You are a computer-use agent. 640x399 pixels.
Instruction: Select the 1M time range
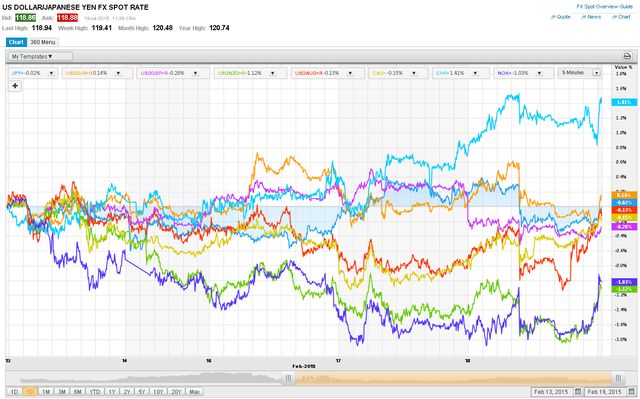(x=46, y=392)
